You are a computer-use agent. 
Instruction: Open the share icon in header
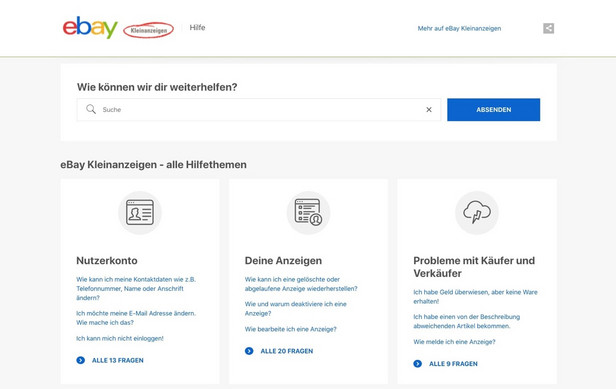pyautogui.click(x=548, y=28)
